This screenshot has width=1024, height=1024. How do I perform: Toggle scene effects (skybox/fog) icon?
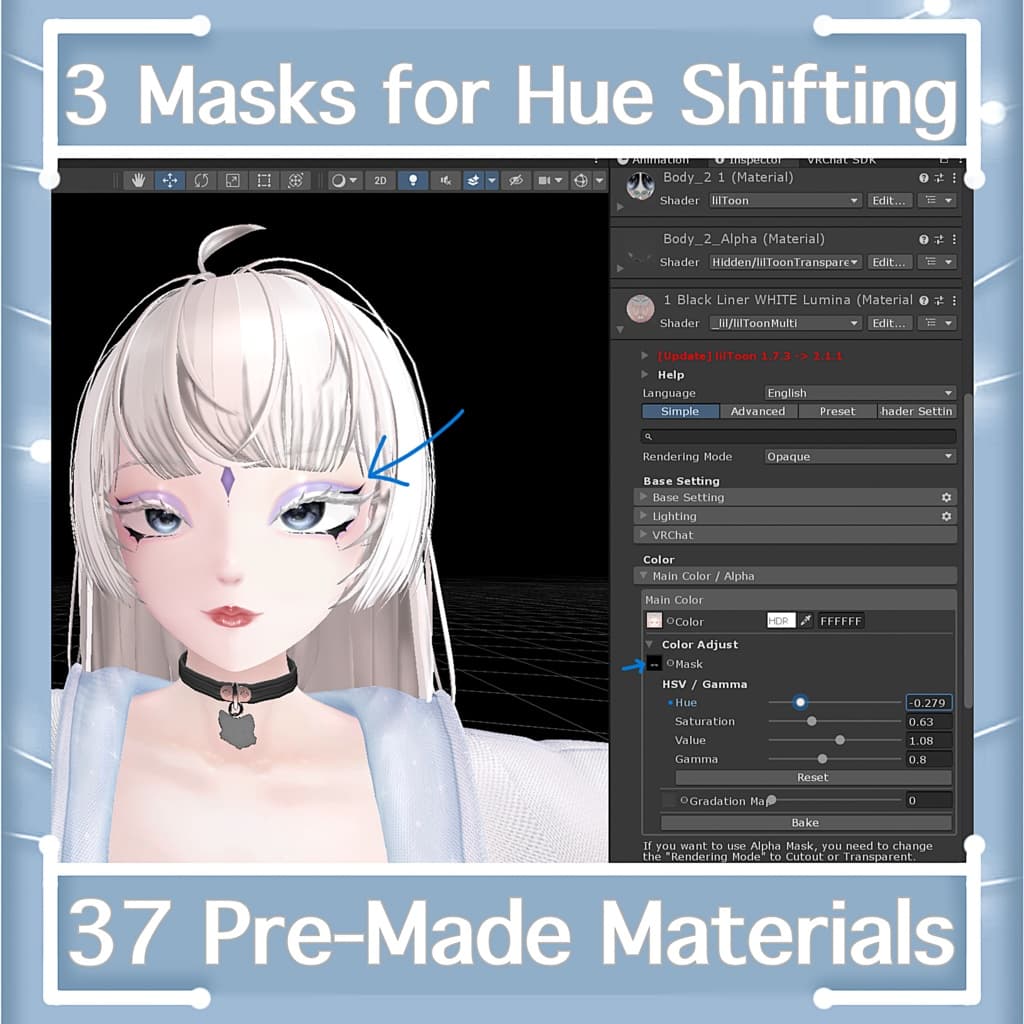473,181
